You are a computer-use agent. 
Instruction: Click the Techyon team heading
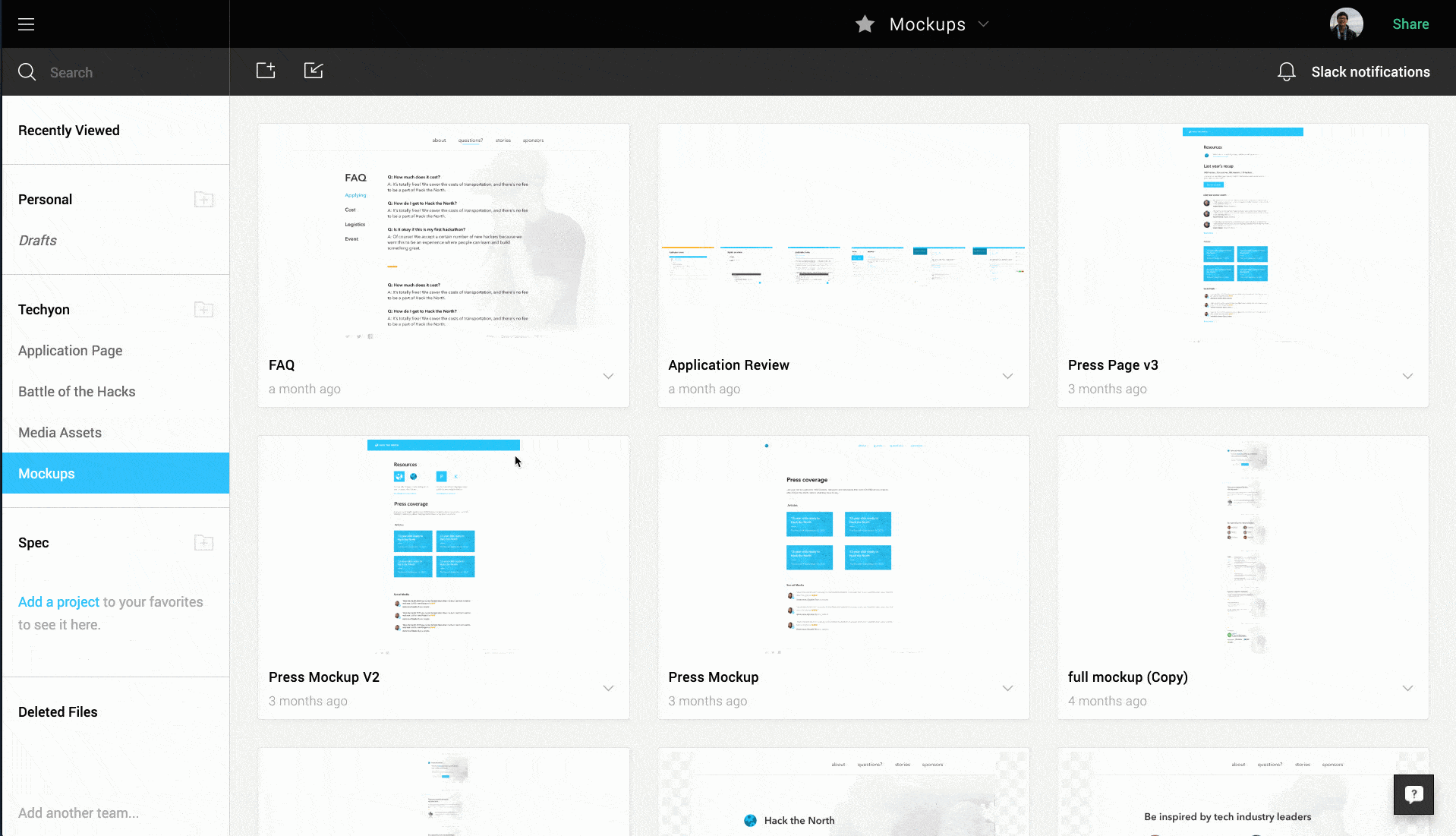[x=44, y=310]
